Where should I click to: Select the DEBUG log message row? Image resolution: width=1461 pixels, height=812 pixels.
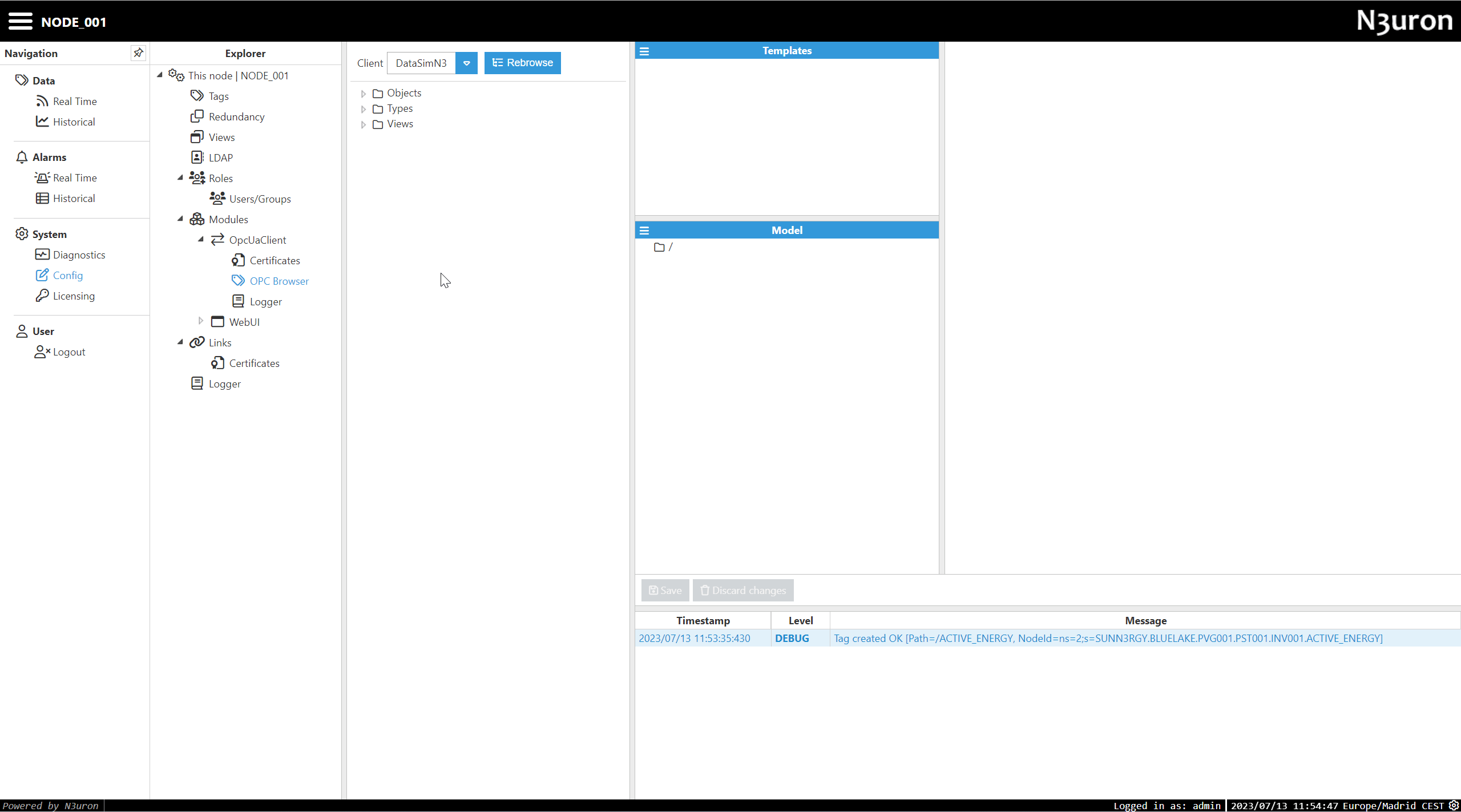1107,638
